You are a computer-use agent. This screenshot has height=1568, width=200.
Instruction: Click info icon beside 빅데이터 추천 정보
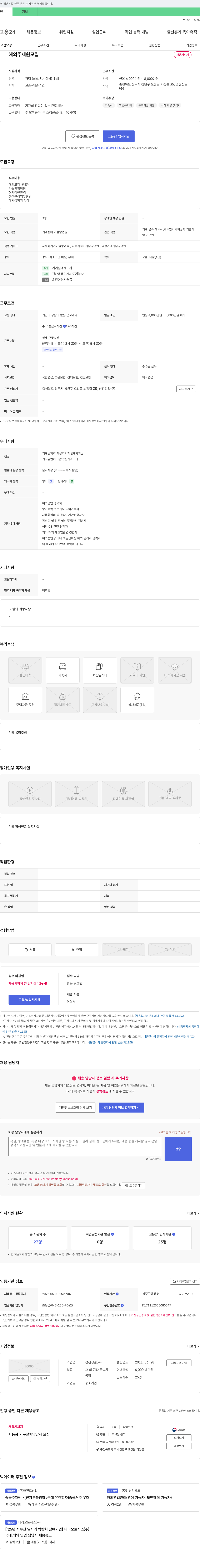coord(34,1477)
